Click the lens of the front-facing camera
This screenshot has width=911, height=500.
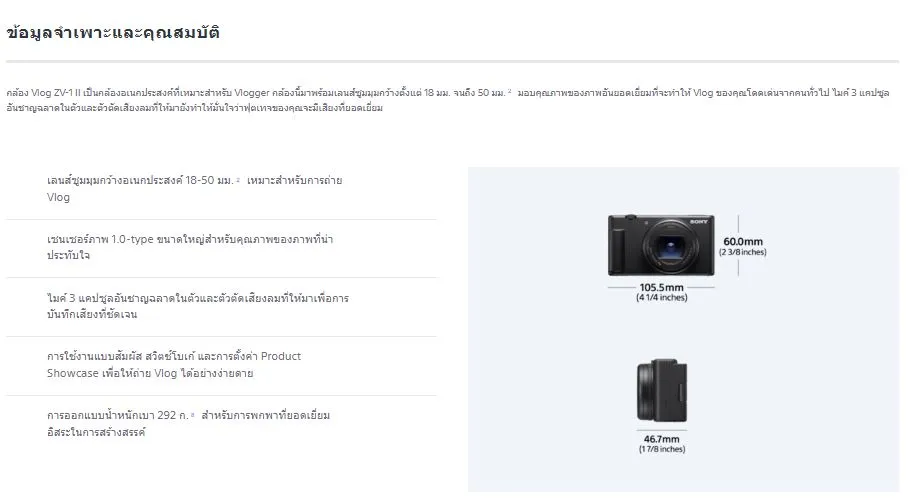[670, 247]
